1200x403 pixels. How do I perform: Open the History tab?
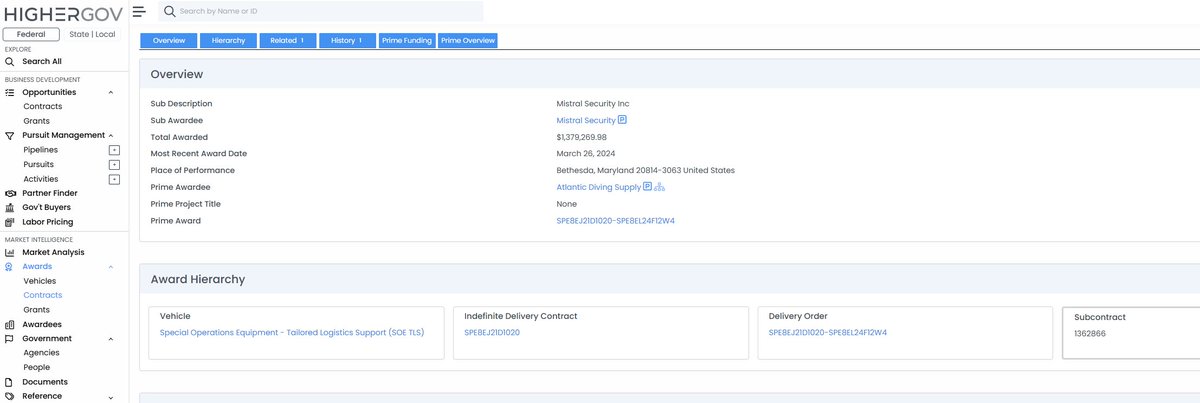(348, 40)
